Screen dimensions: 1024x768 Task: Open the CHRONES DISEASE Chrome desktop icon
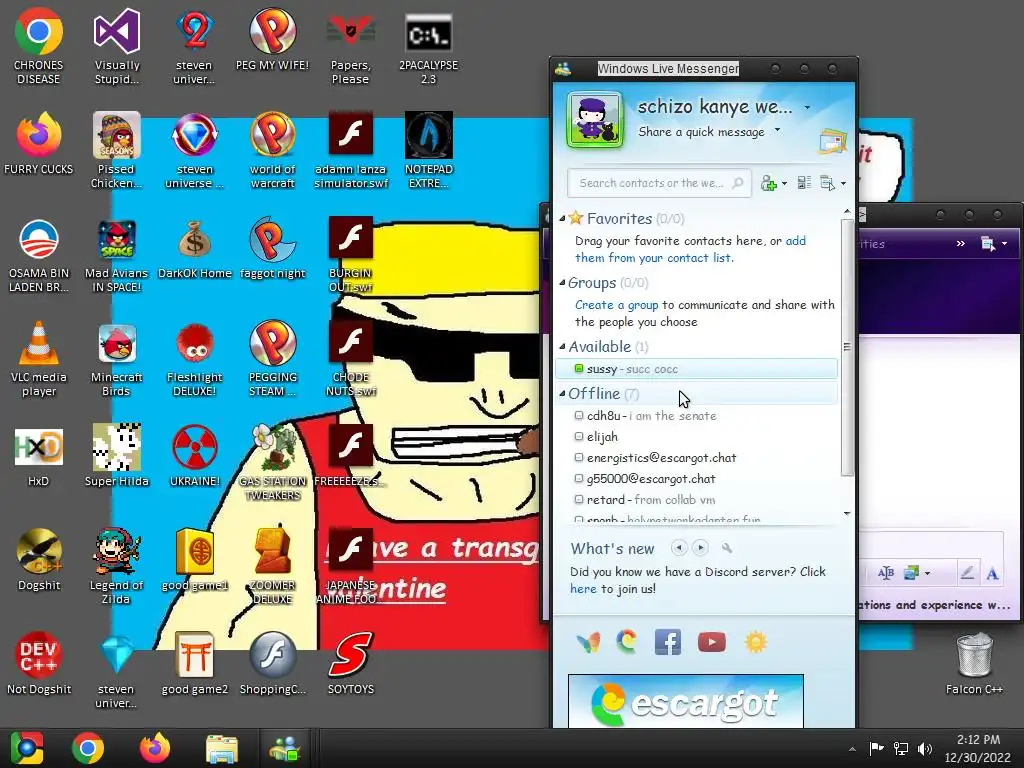tap(39, 46)
